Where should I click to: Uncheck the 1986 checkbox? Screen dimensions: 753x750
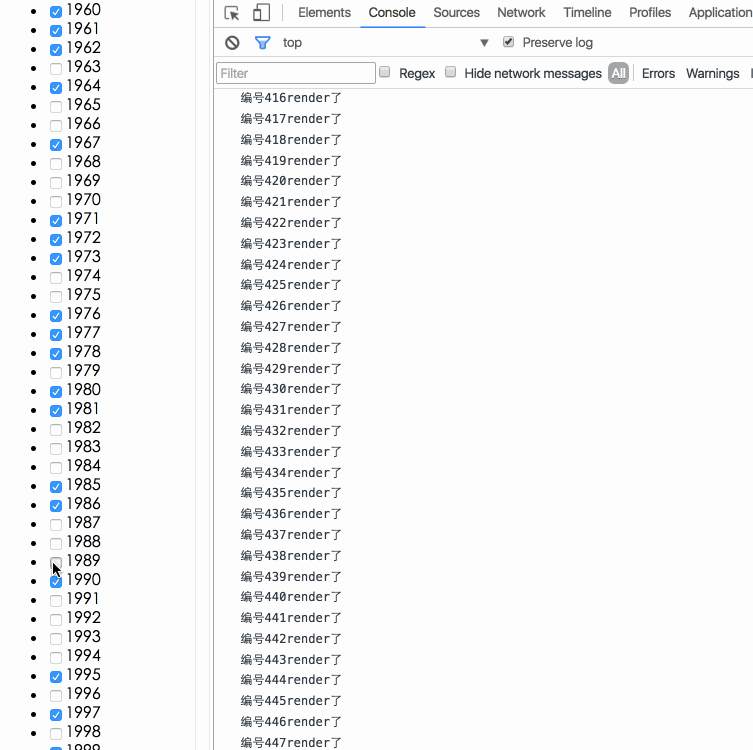click(x=56, y=506)
